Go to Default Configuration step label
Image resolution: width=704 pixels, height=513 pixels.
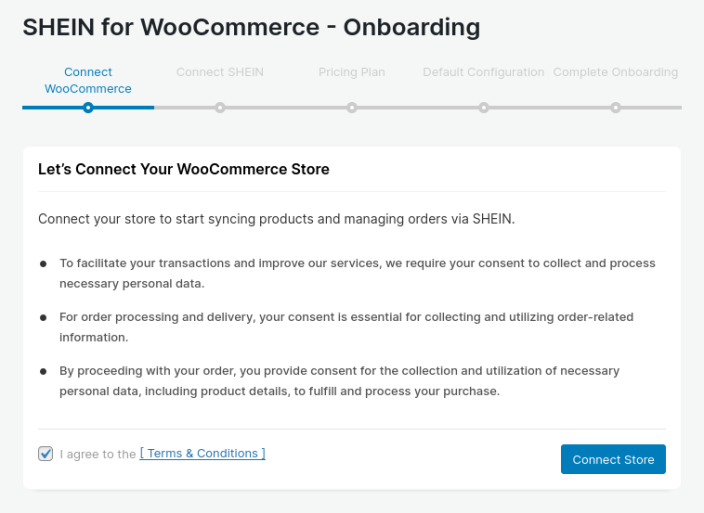click(x=483, y=72)
